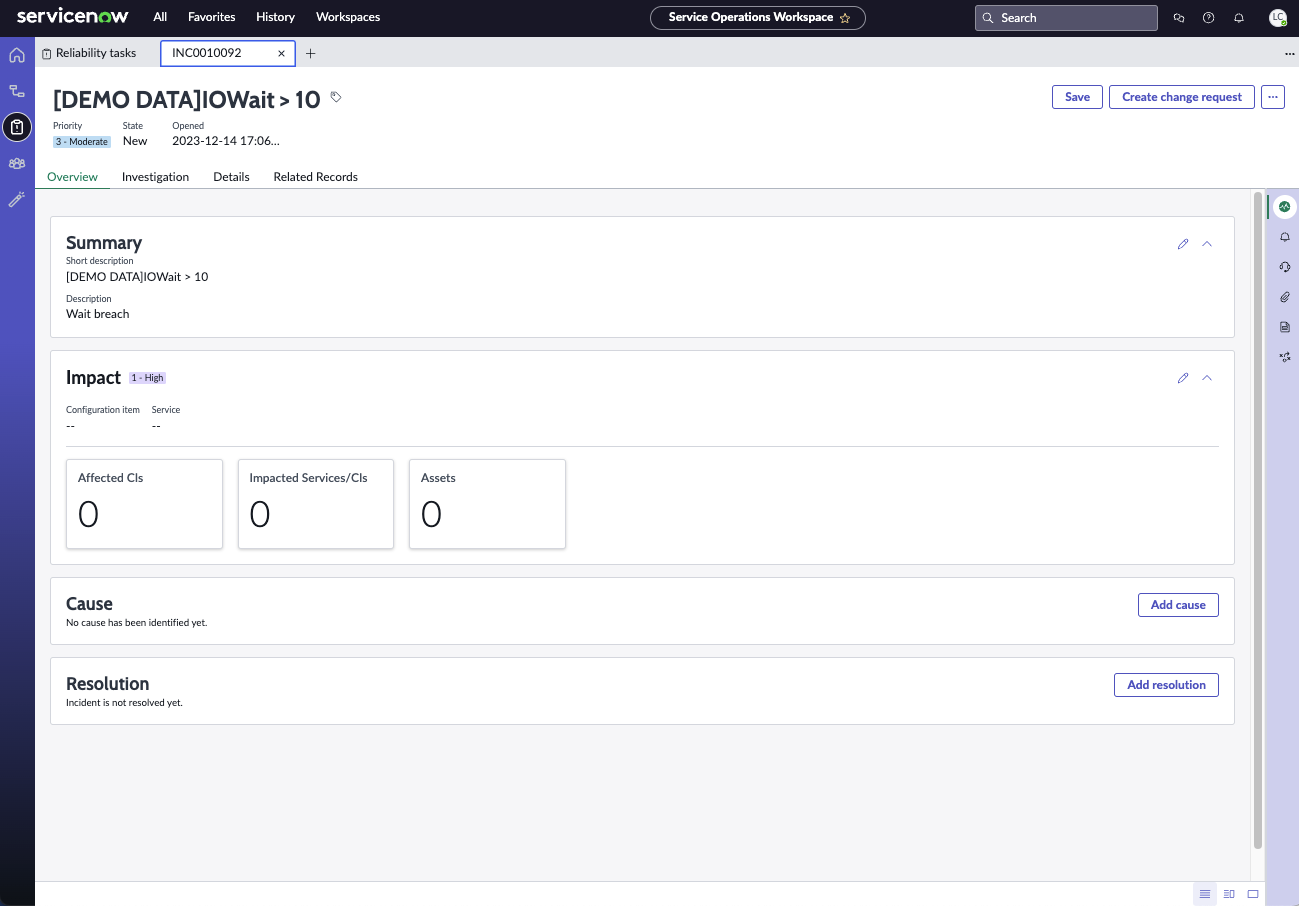Open the Workspaces menu
Image resolution: width=1299 pixels, height=906 pixels.
click(x=348, y=17)
